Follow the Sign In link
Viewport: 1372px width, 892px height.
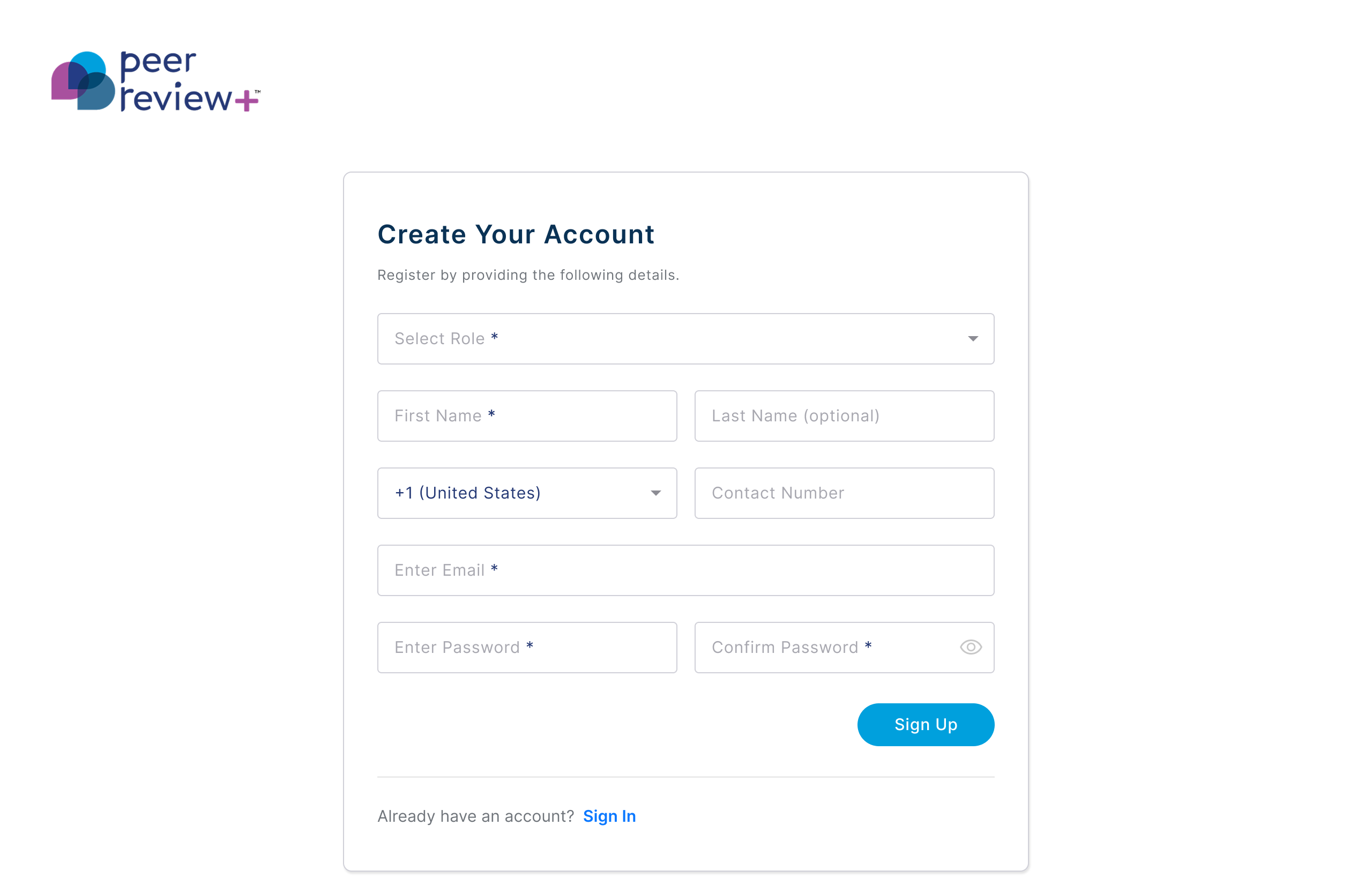609,815
